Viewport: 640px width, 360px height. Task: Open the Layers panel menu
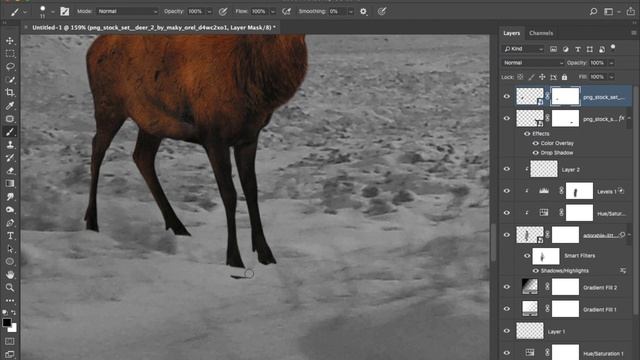coord(634,33)
